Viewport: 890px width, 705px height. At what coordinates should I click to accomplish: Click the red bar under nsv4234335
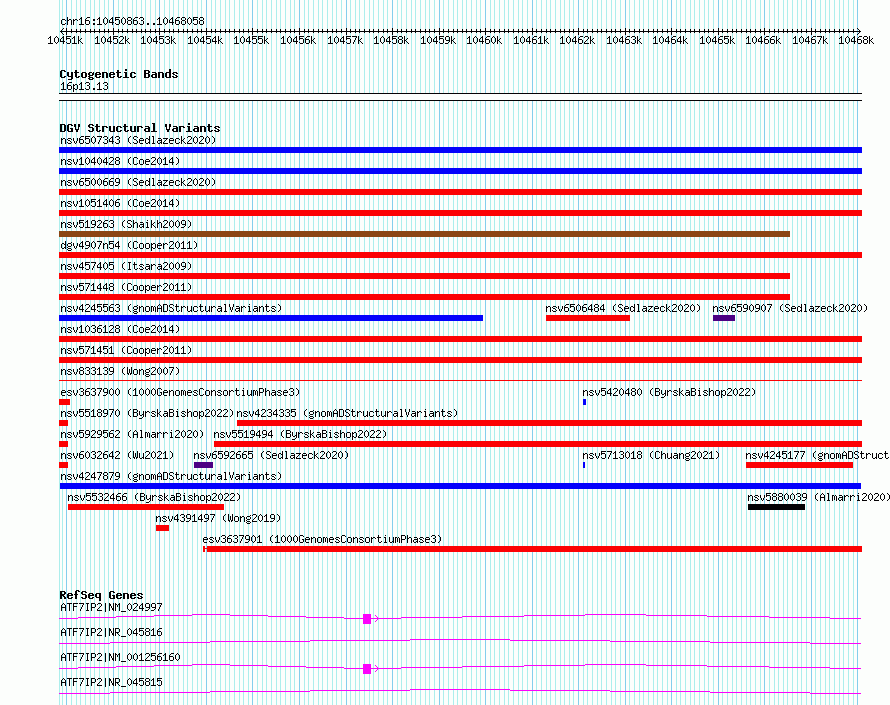coord(549,423)
